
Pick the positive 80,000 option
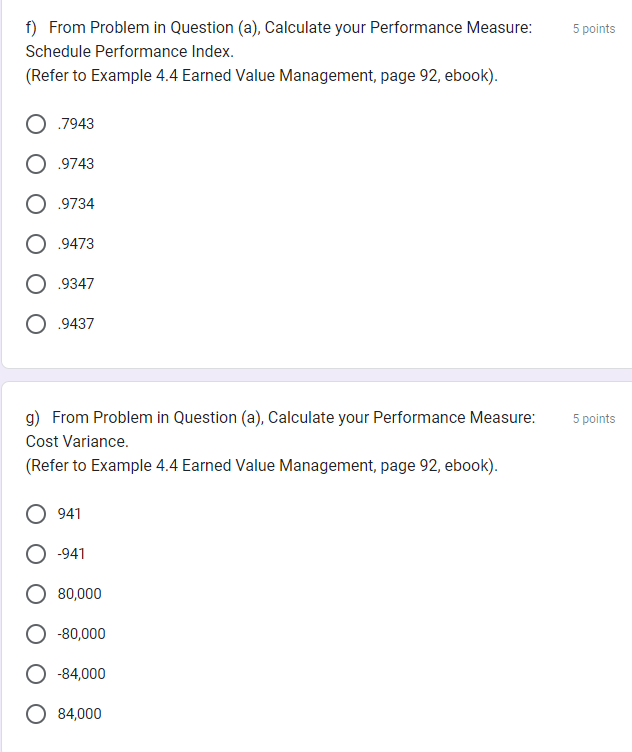(36, 594)
